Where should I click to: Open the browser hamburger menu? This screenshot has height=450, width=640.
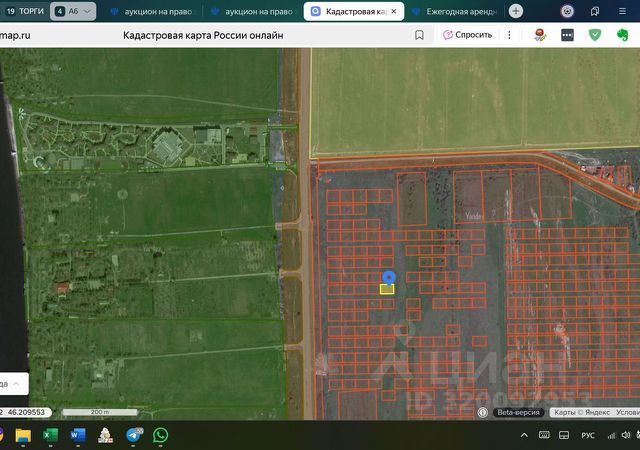click(x=622, y=11)
